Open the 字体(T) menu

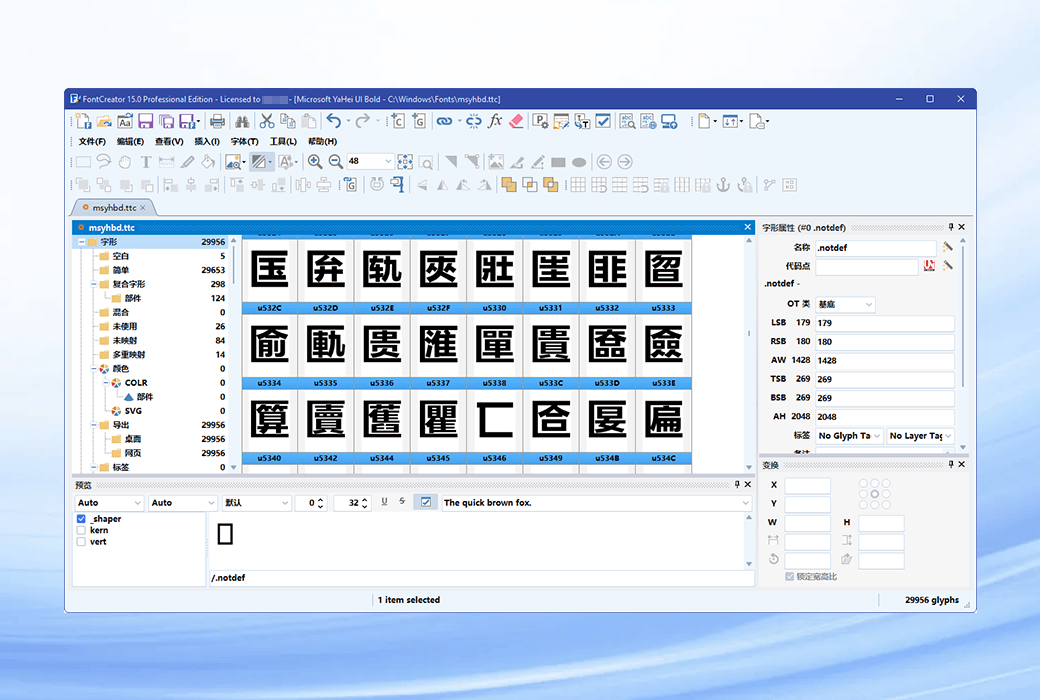click(244, 141)
